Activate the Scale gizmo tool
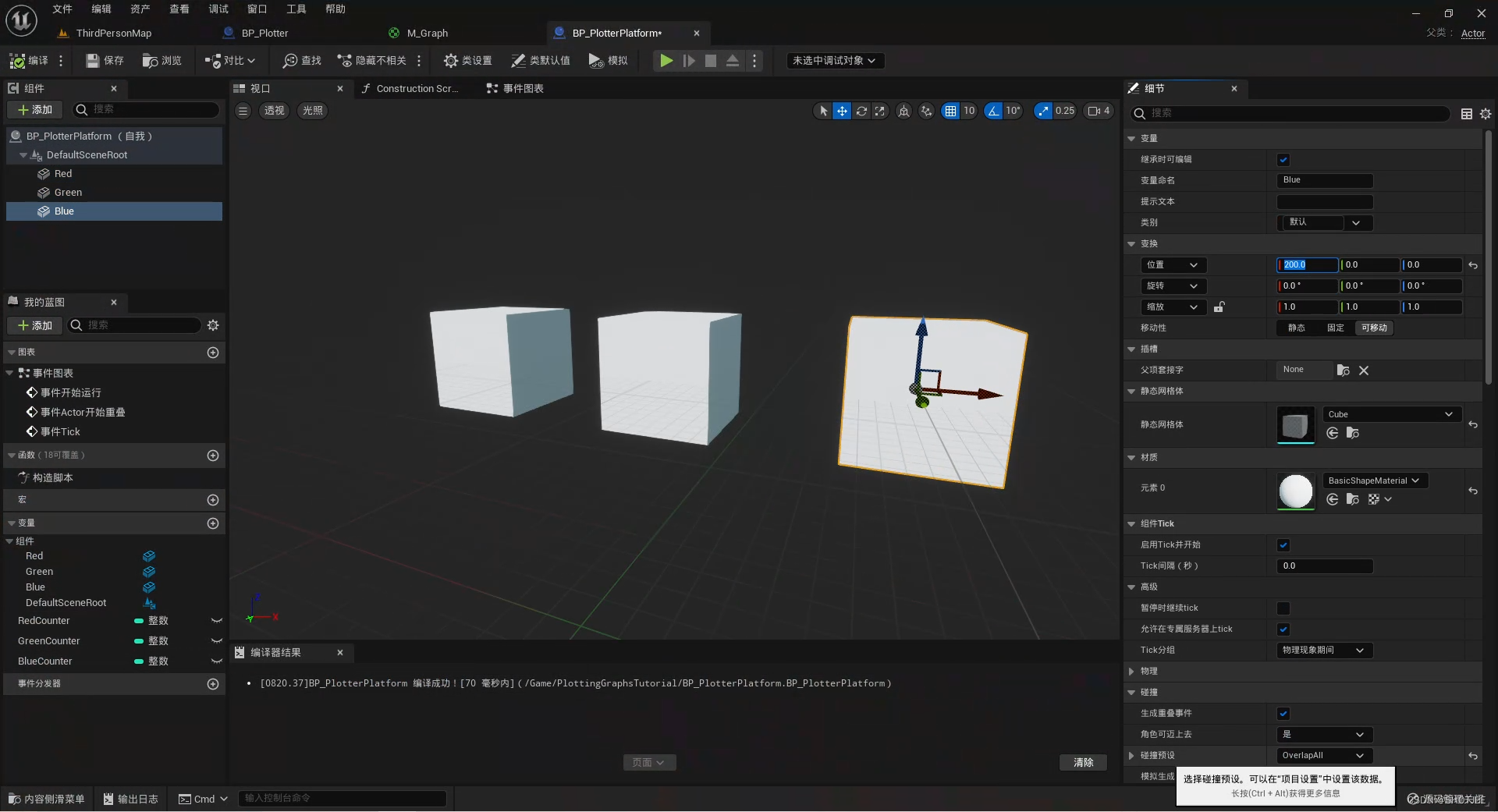The height and width of the screenshot is (812, 1498). (x=880, y=111)
